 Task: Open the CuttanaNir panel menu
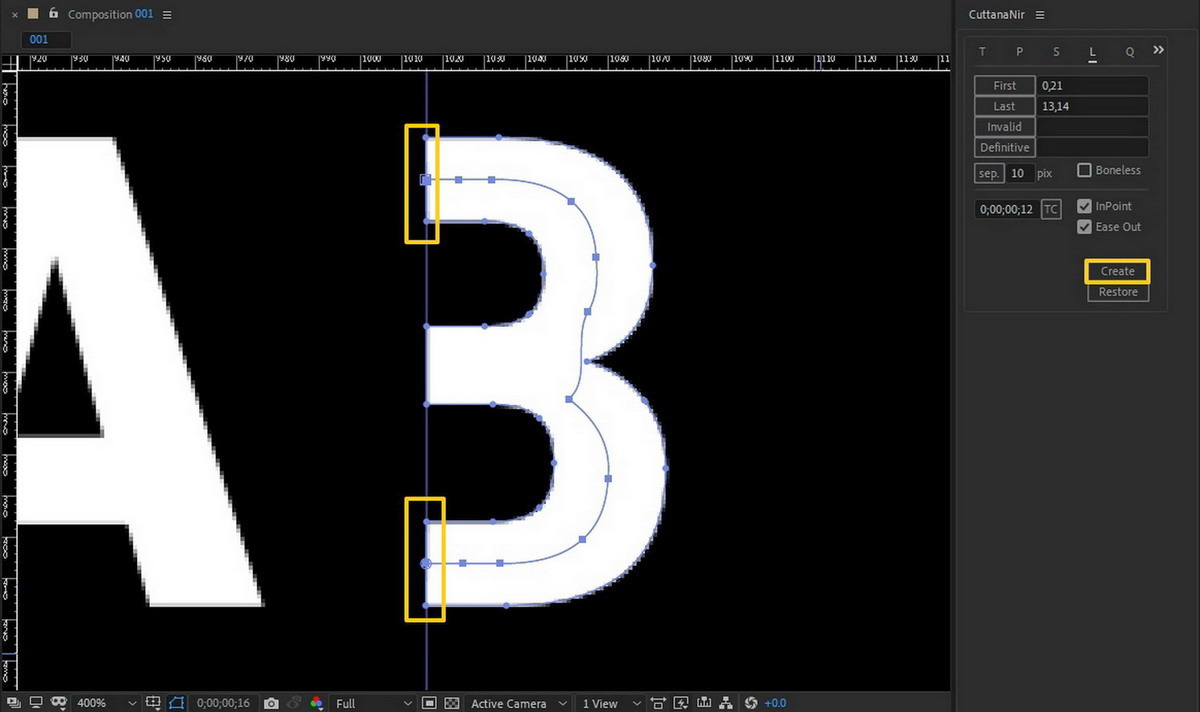[1040, 15]
